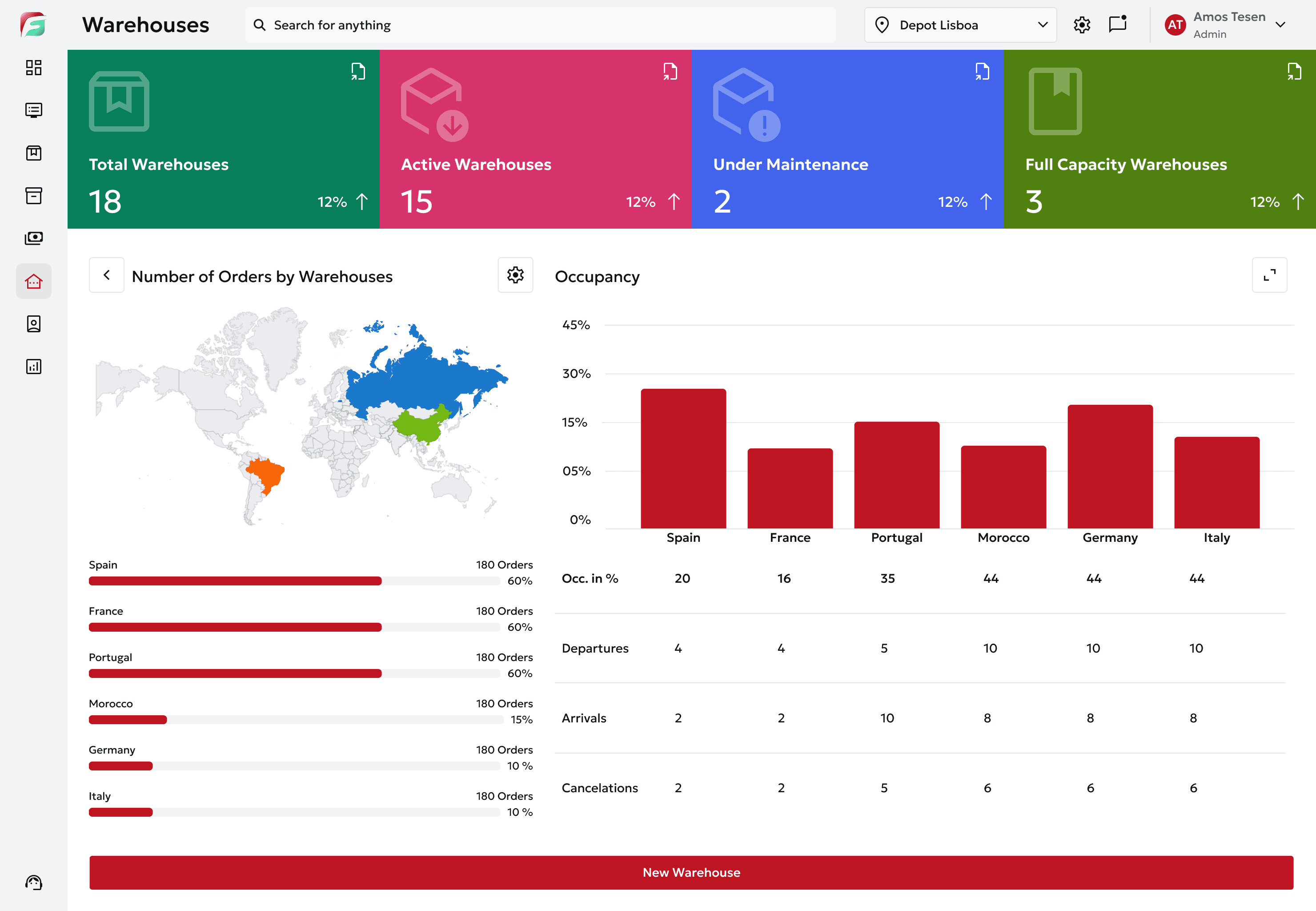This screenshot has width=1316, height=911.
Task: Export the Under Maintenance card report
Action: tap(982, 71)
